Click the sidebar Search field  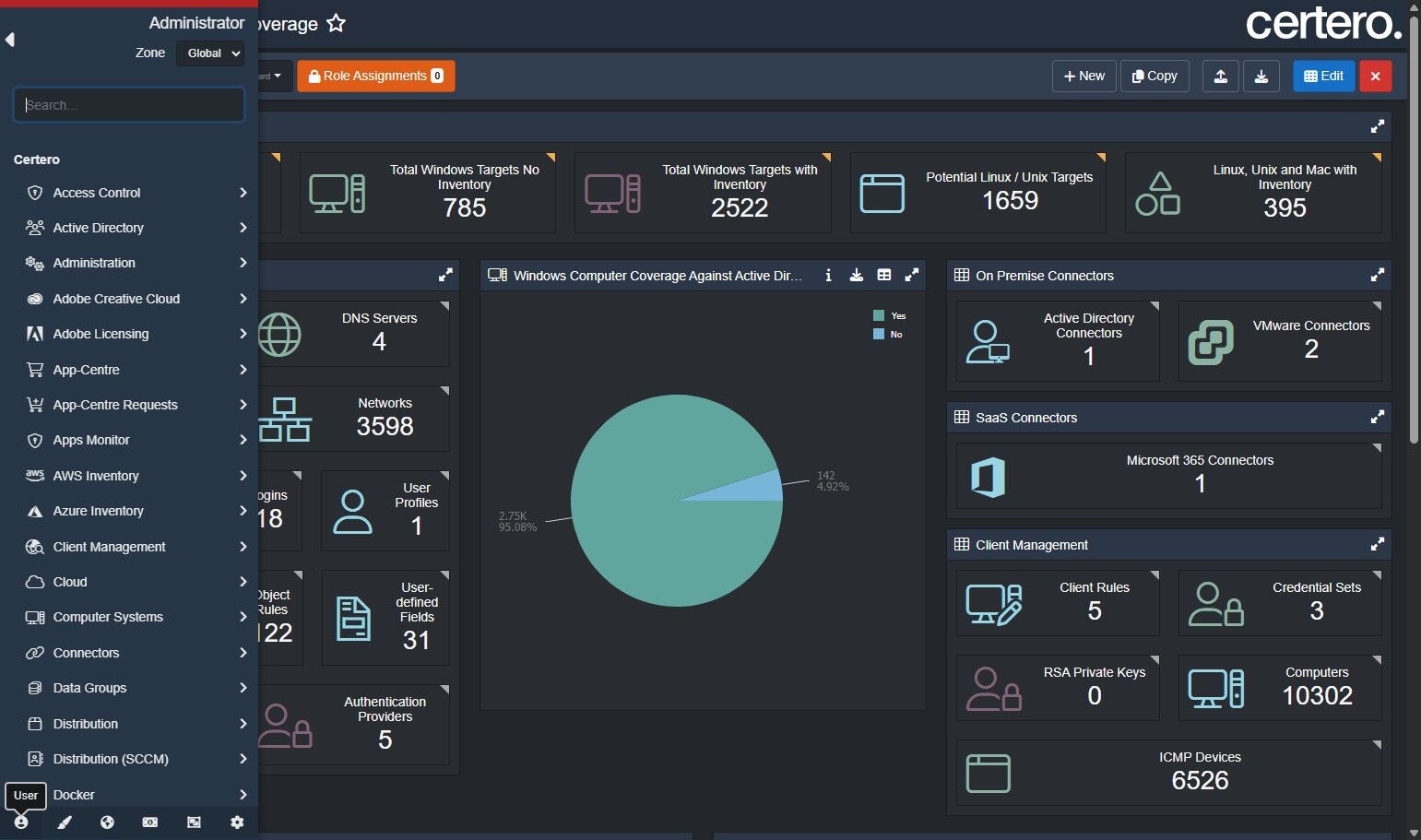(x=129, y=105)
